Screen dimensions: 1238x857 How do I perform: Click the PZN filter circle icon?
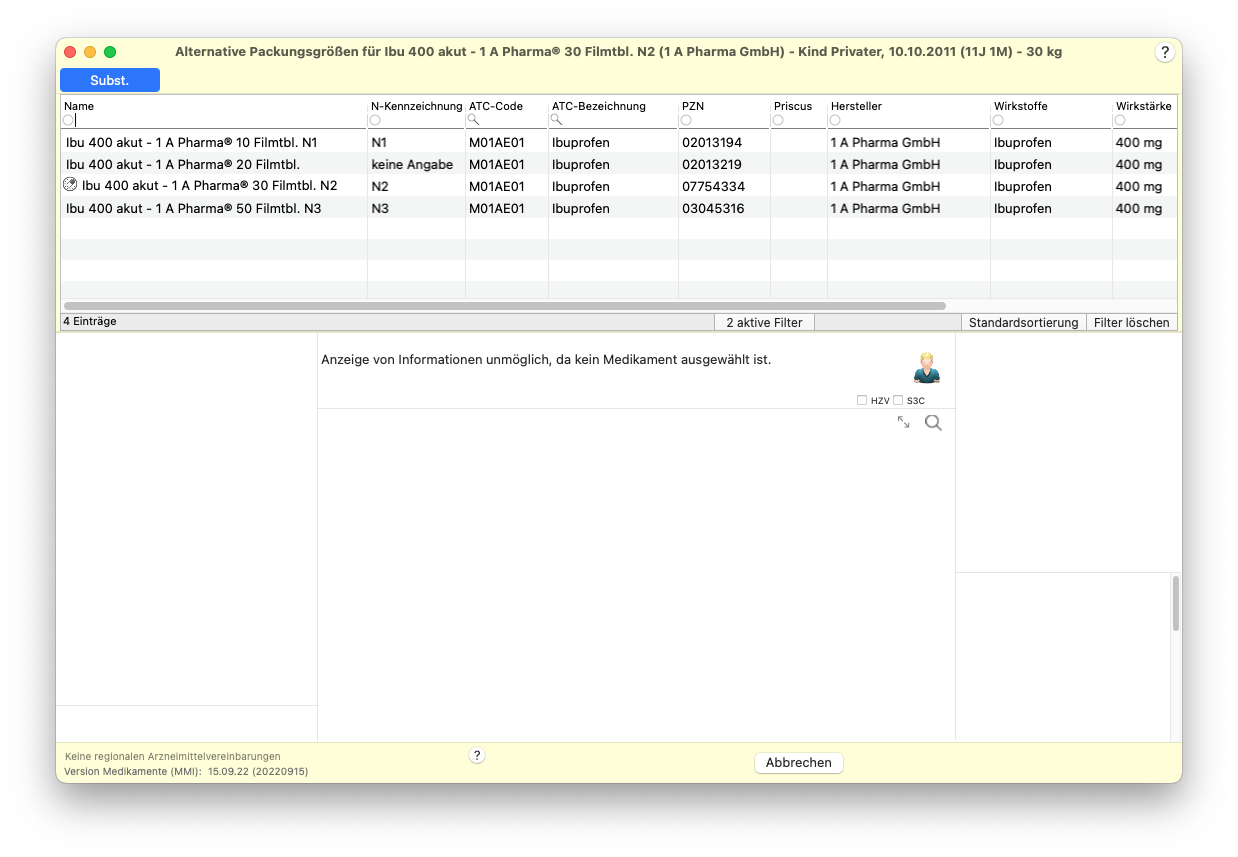click(686, 120)
